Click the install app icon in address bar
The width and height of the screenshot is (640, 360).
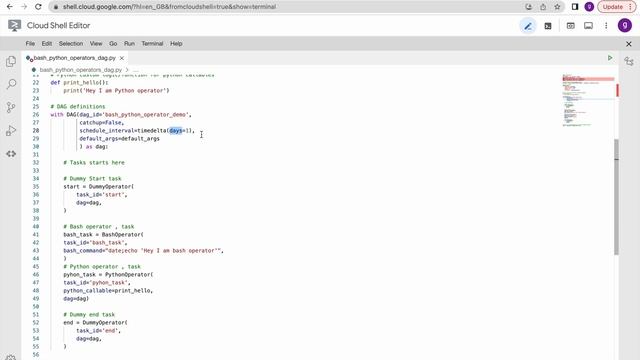click(x=529, y=7)
